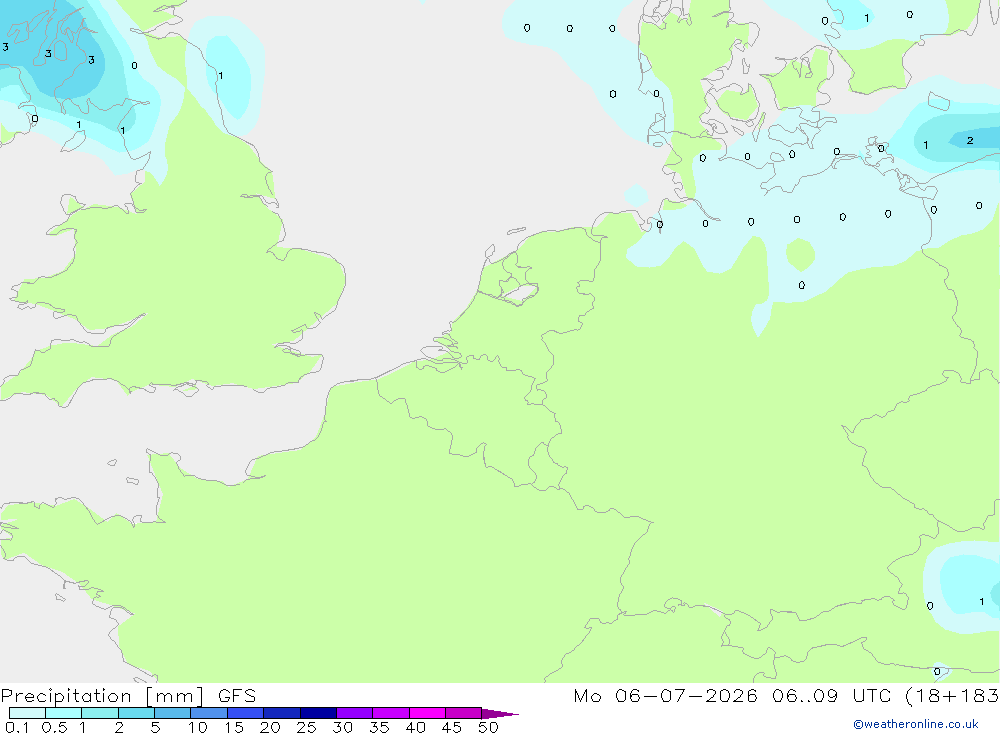Click the '30' legend scale label
Image resolution: width=1000 pixels, height=733 pixels.
342,727
